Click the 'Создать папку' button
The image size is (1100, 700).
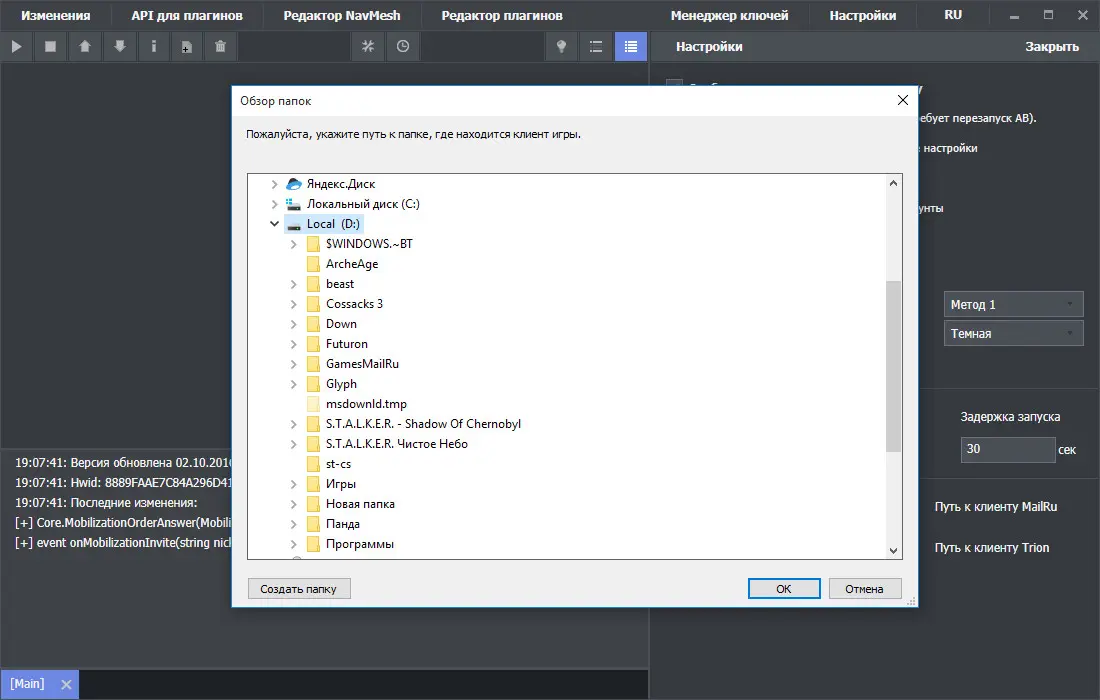(299, 589)
